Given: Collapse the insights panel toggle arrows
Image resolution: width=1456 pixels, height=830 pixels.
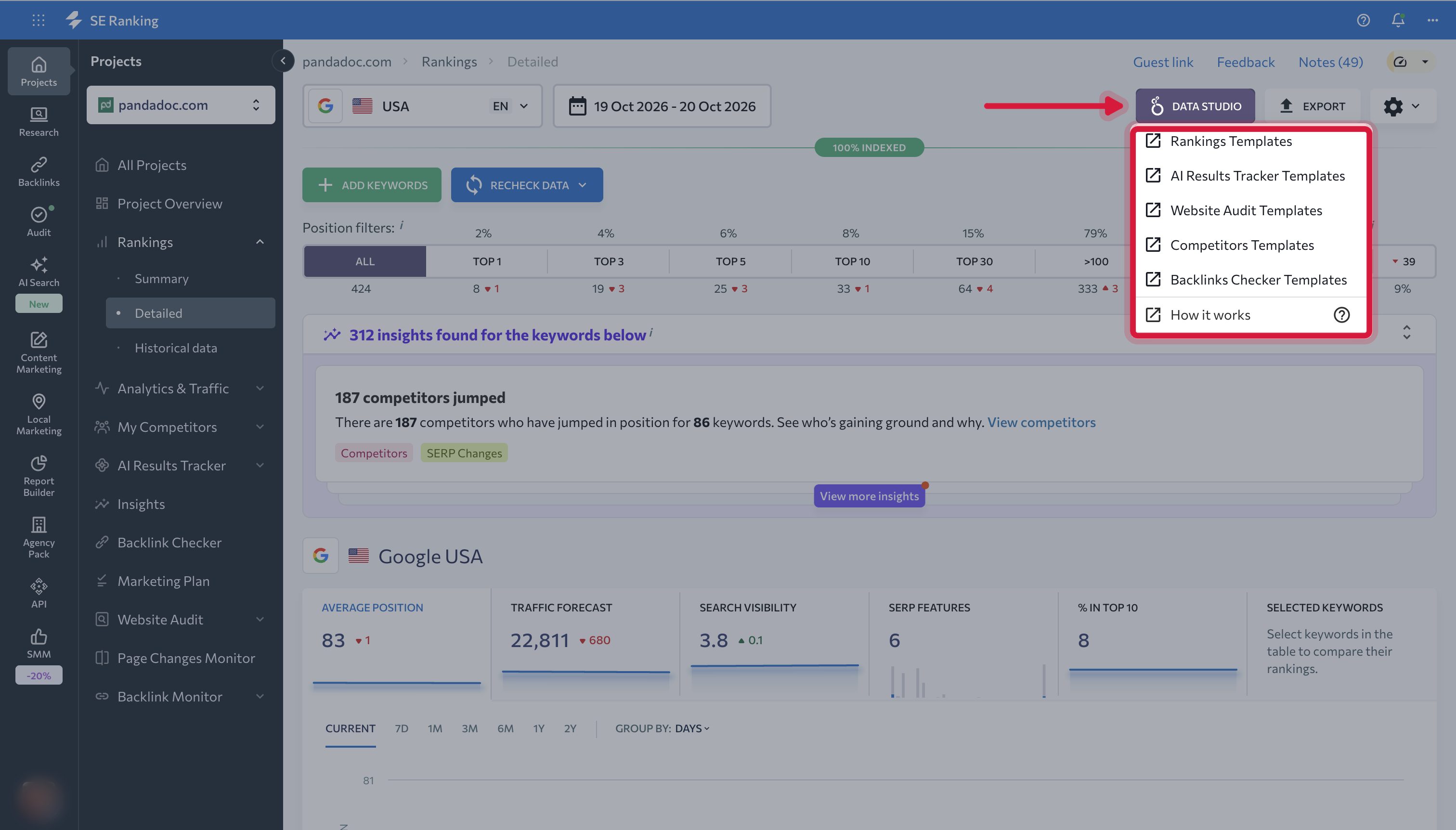Looking at the screenshot, I should pos(1406,332).
